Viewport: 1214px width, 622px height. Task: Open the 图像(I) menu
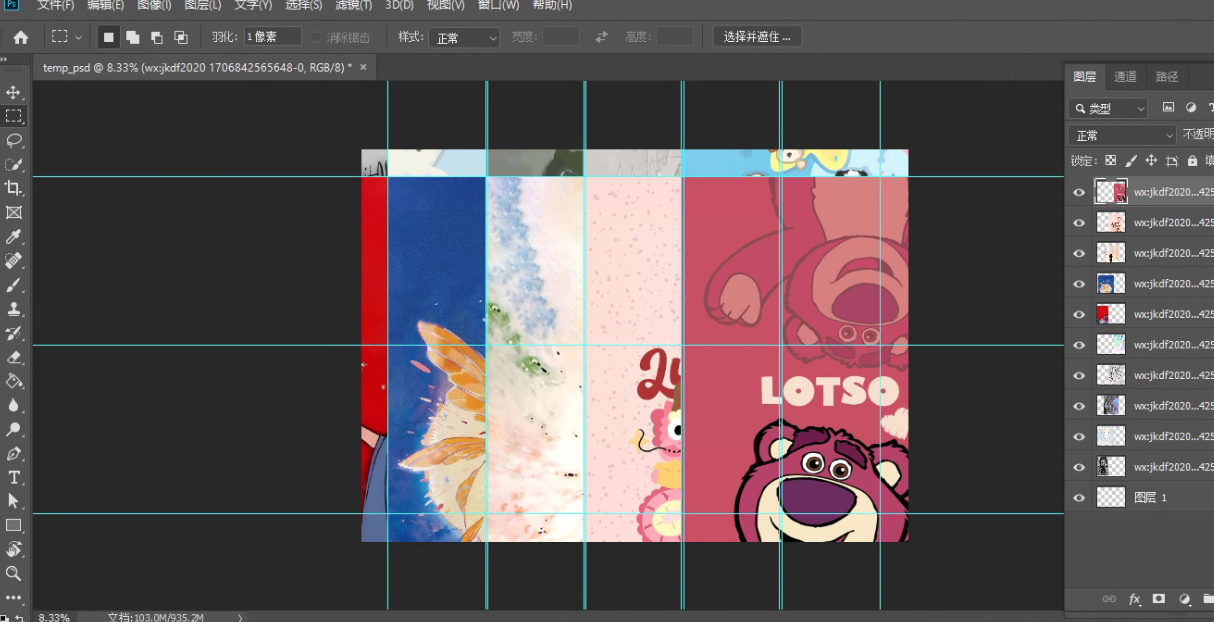pyautogui.click(x=154, y=5)
